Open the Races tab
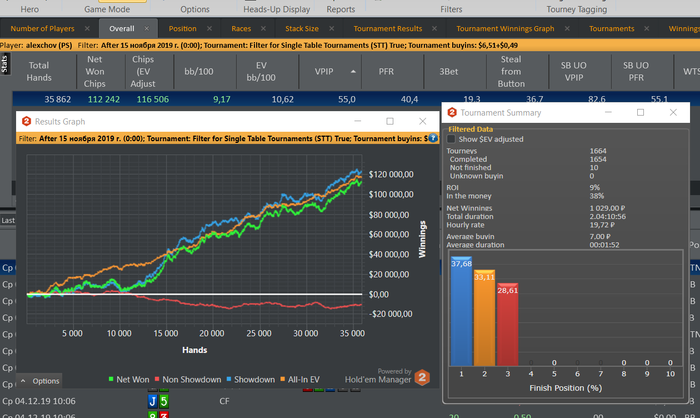The image size is (700, 418). [x=241, y=29]
